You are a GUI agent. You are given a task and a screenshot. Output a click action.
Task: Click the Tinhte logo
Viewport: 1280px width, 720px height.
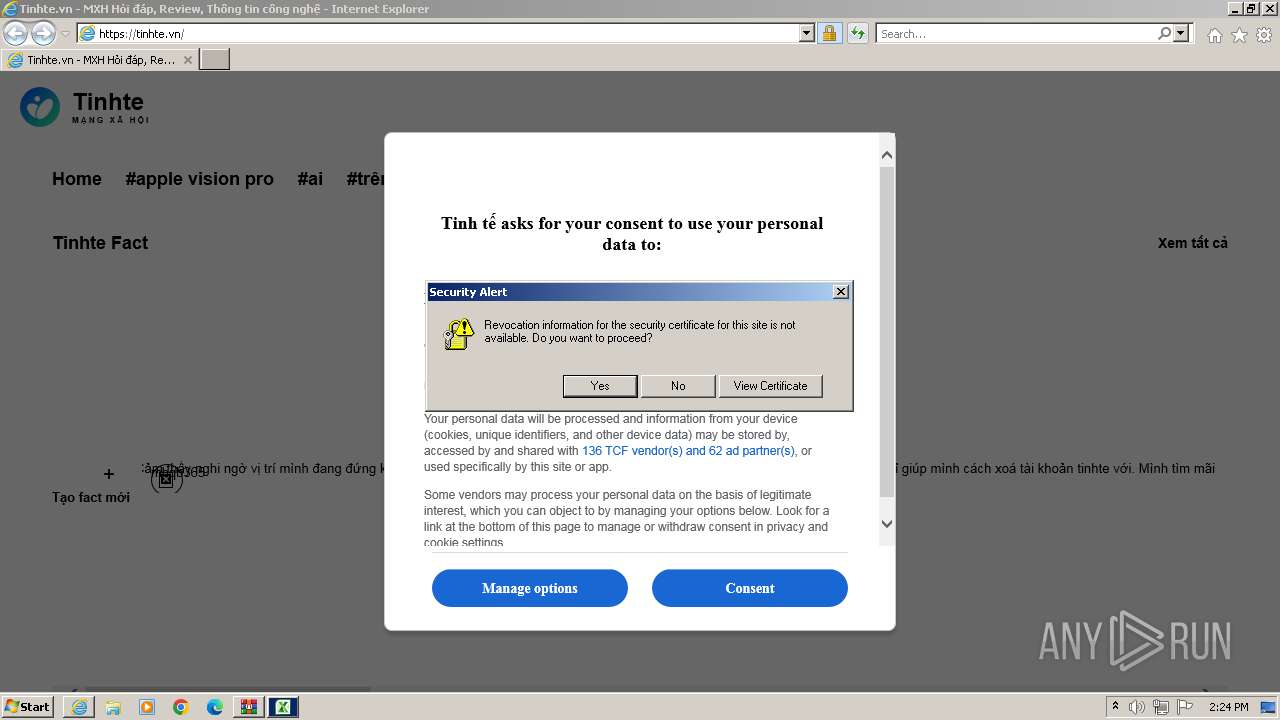click(84, 107)
